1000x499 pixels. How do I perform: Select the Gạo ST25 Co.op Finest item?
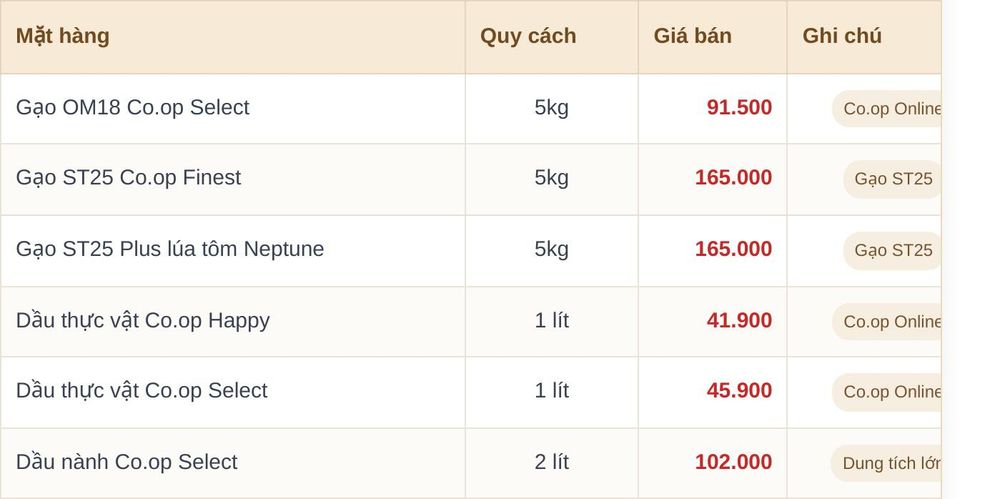[471, 179]
